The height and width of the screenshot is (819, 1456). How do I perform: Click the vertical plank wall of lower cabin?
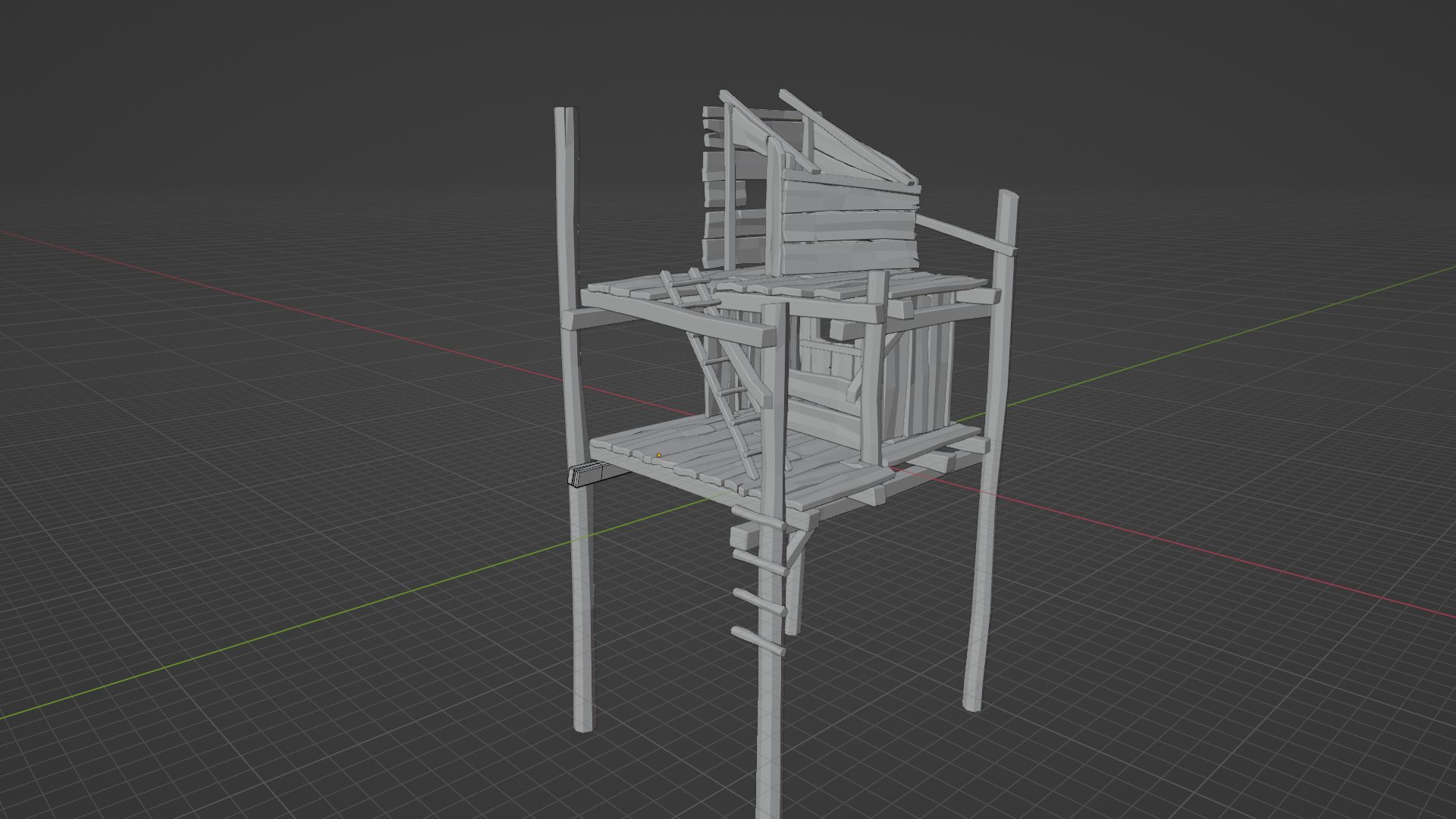[921, 379]
